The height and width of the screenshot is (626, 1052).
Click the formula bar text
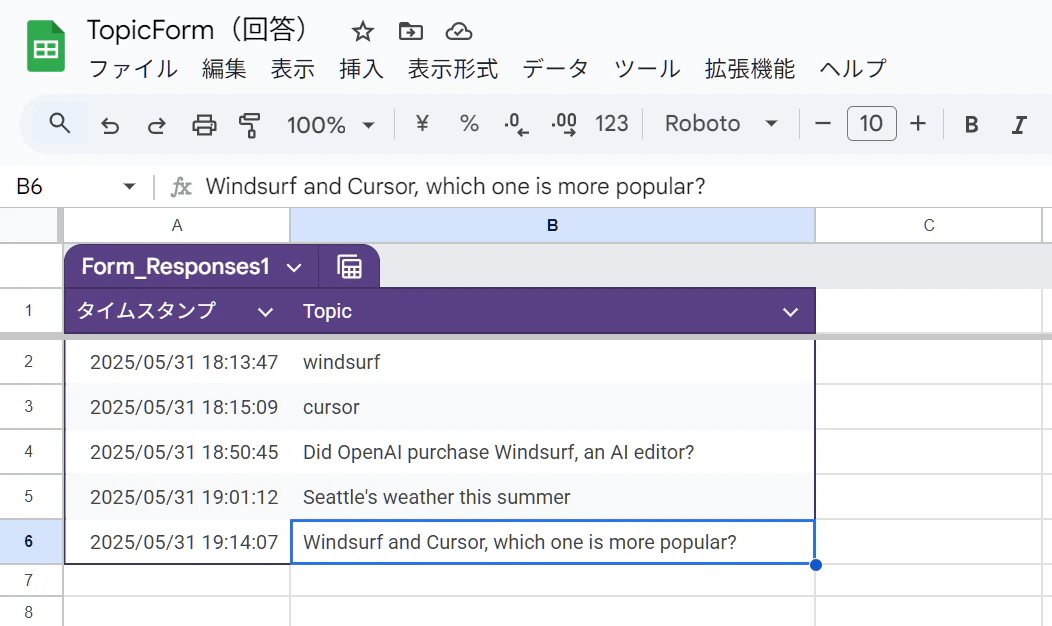(455, 187)
